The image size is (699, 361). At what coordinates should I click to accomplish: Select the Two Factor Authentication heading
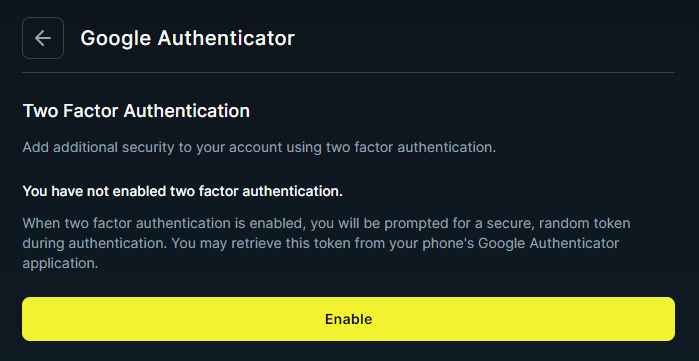[136, 111]
